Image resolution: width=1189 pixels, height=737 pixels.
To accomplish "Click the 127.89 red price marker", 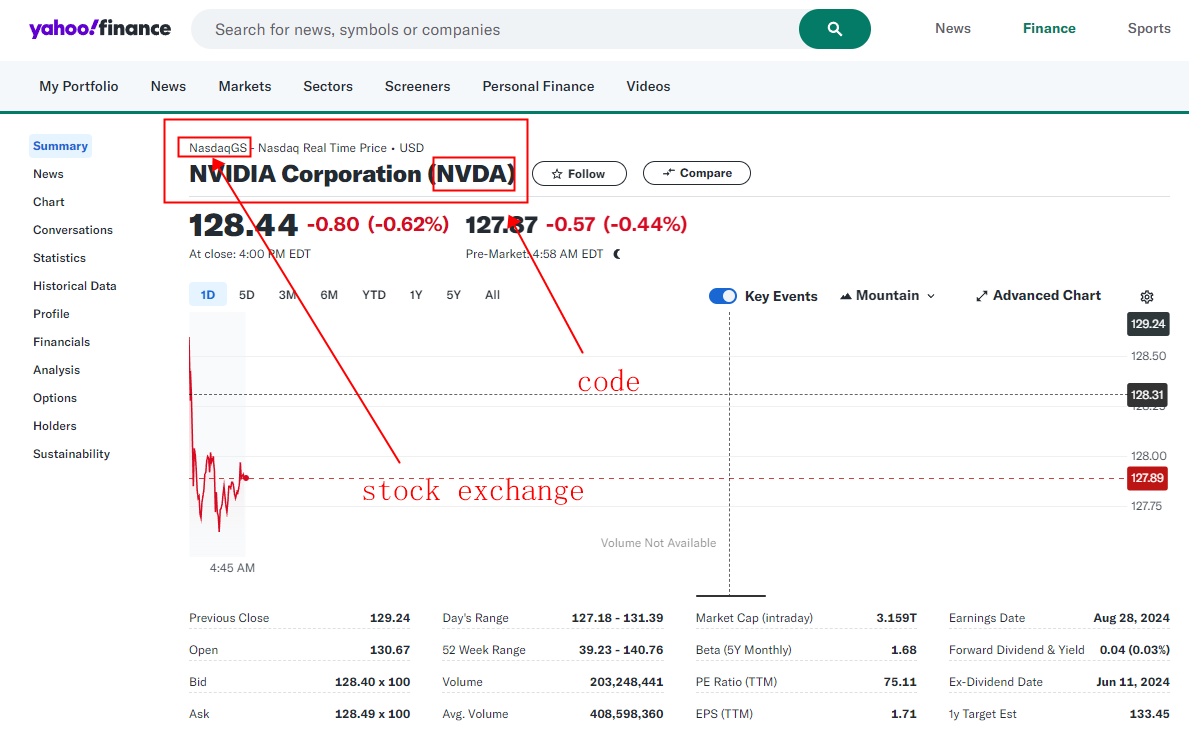I will click(x=1147, y=479).
